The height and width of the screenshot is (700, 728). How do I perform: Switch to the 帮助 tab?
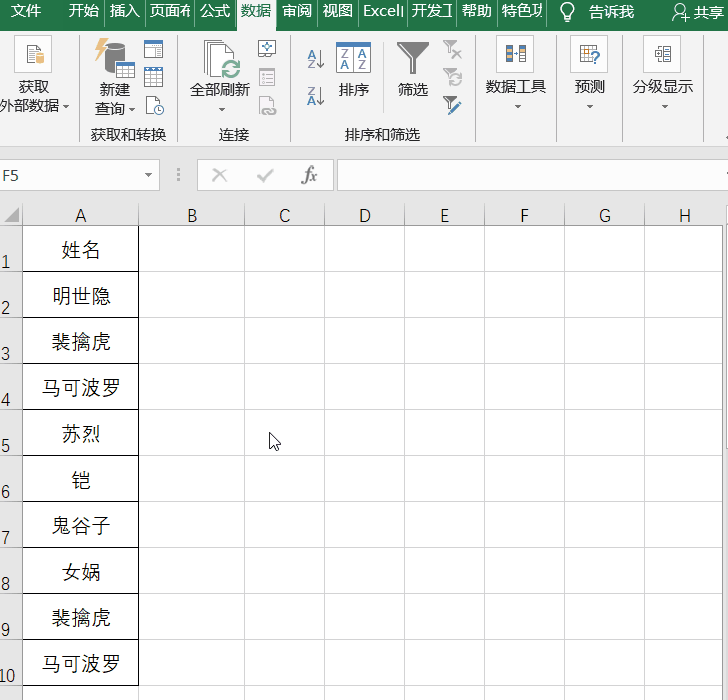[x=476, y=11]
